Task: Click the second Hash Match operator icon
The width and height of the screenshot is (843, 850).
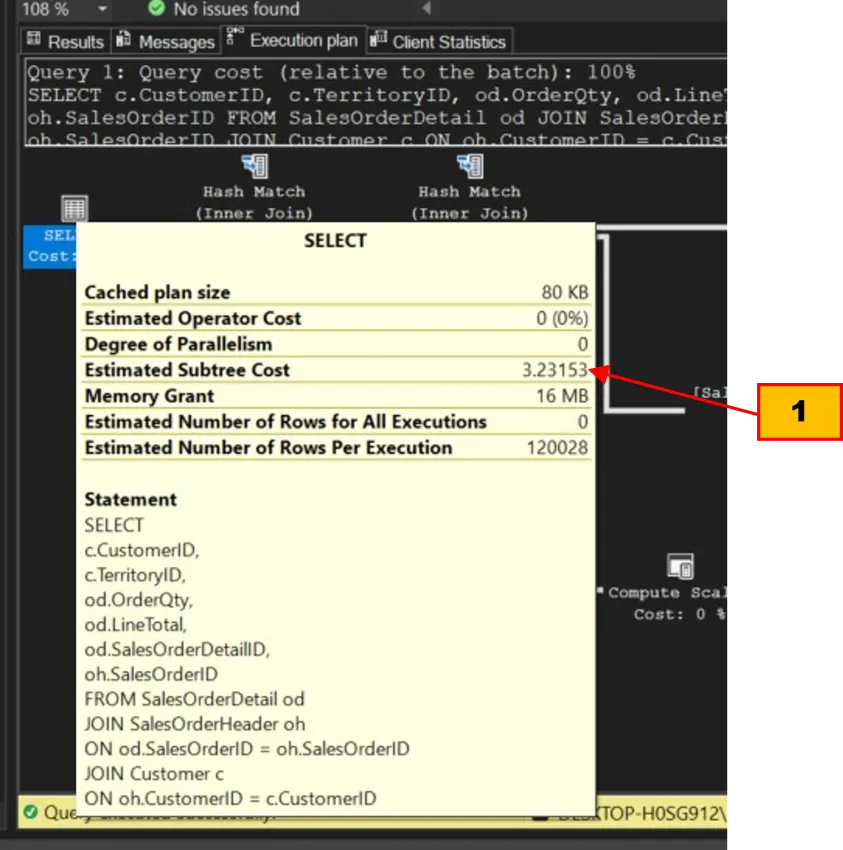Action: (x=469, y=166)
